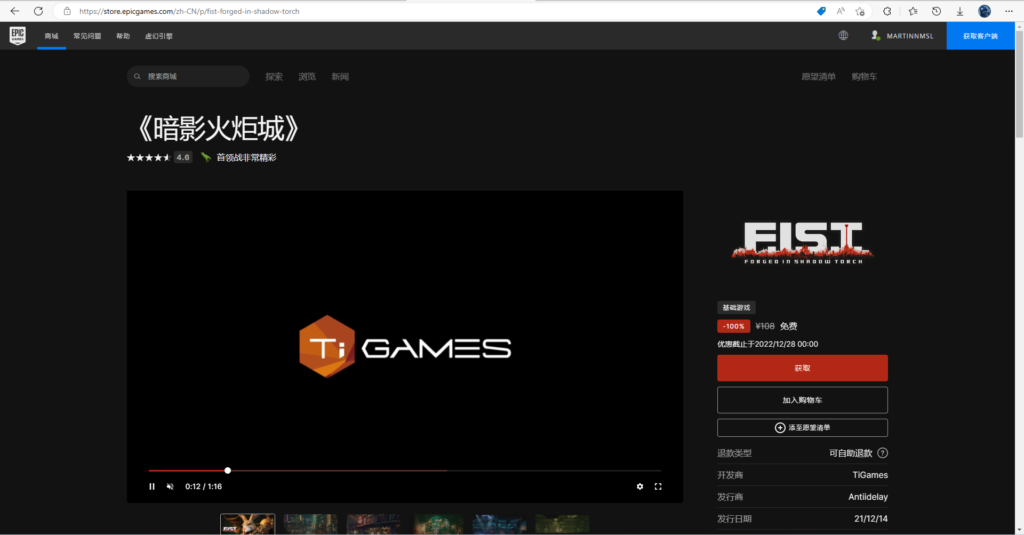Screen dimensions: 1024x535
Task: Select the second media thumbnail
Action: pyautogui.click(x=311, y=524)
